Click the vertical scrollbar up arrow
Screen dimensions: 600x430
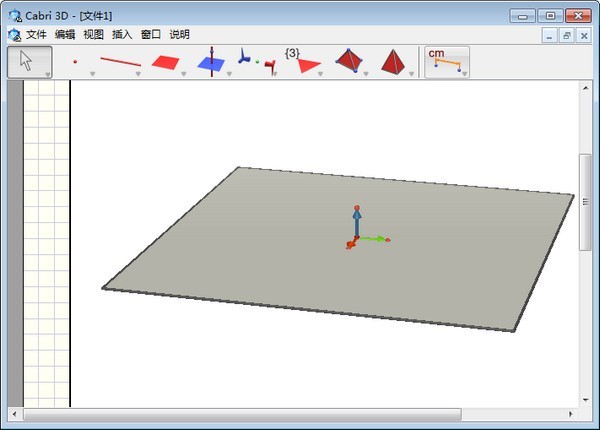pos(585,88)
